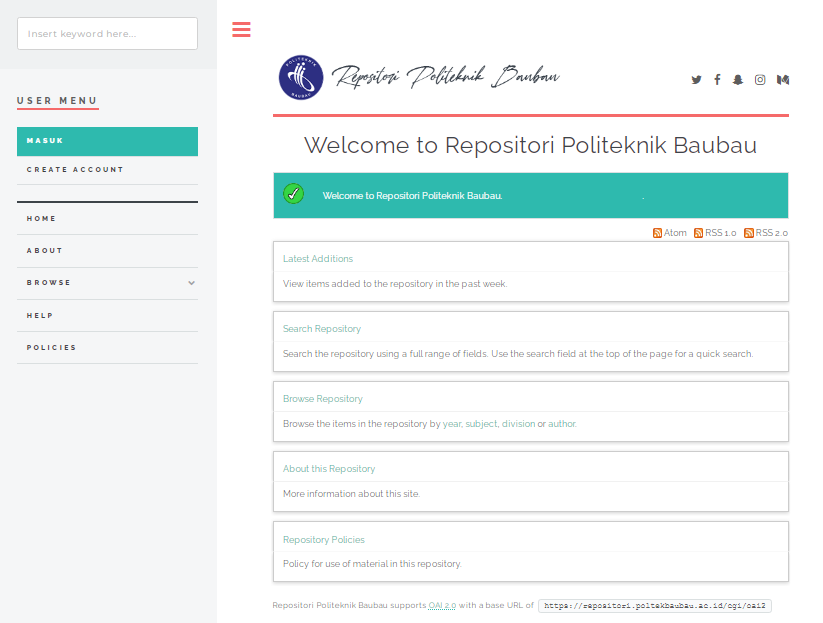Click the Masuk login menu item

pos(107,141)
